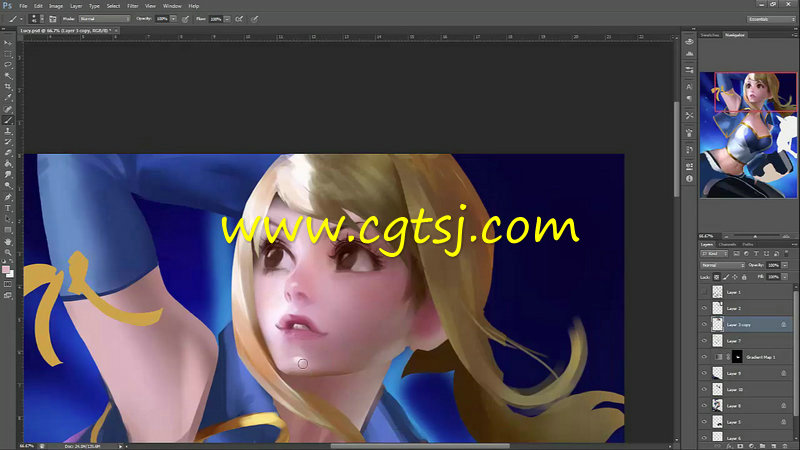This screenshot has height=450, width=800.
Task: Select the Paint Bucket tool
Action: point(8,164)
